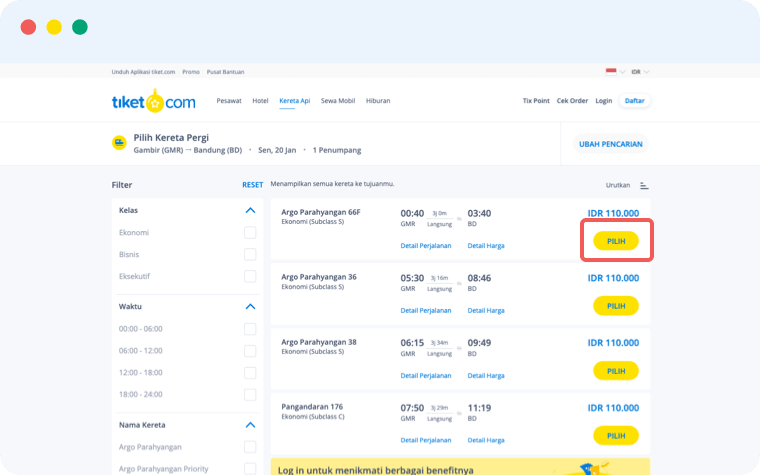
Task: Open the Promo link in top bar
Action: coord(191,72)
